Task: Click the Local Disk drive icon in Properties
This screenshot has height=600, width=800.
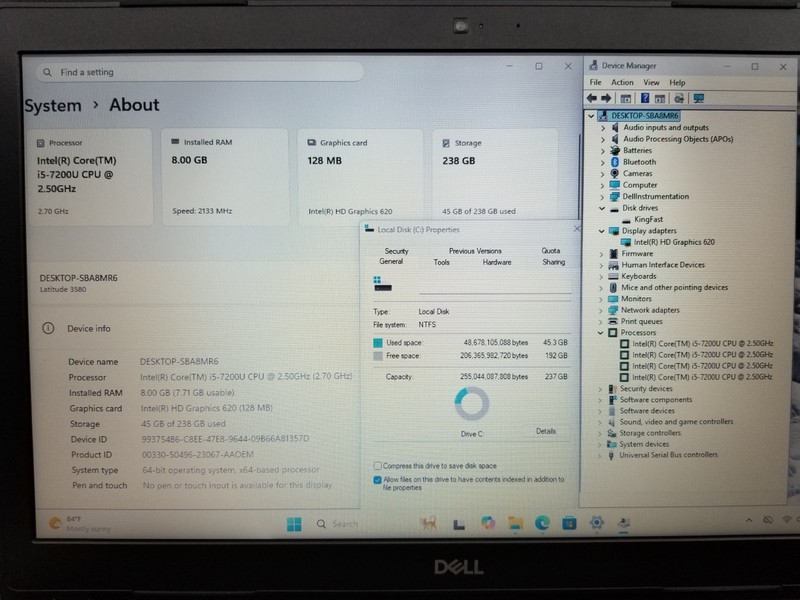Action: [x=382, y=284]
